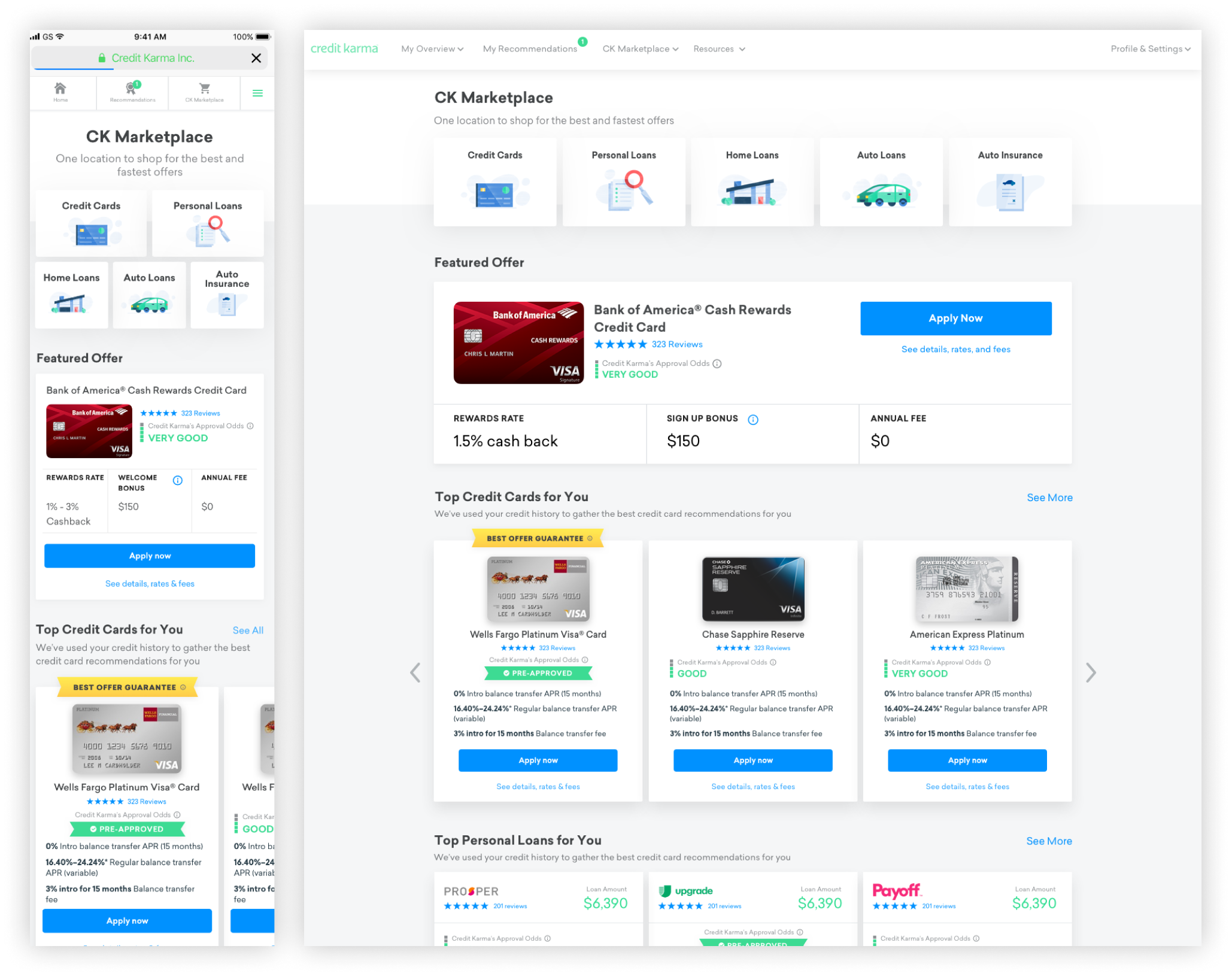The width and height of the screenshot is (1232, 976).
Task: Expand the CK Marketplace menu
Action: pos(640,49)
